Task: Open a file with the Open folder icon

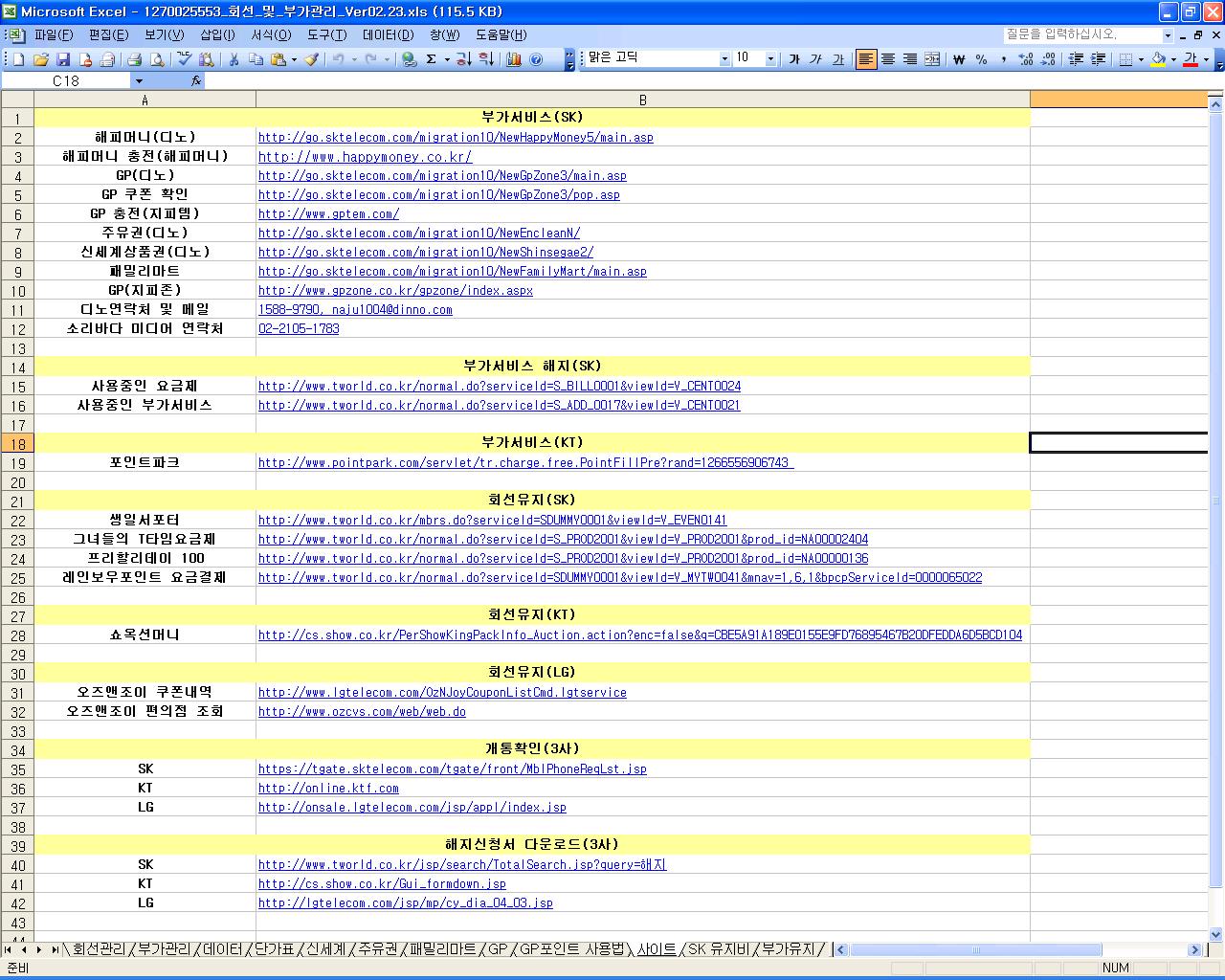Action: [x=41, y=59]
